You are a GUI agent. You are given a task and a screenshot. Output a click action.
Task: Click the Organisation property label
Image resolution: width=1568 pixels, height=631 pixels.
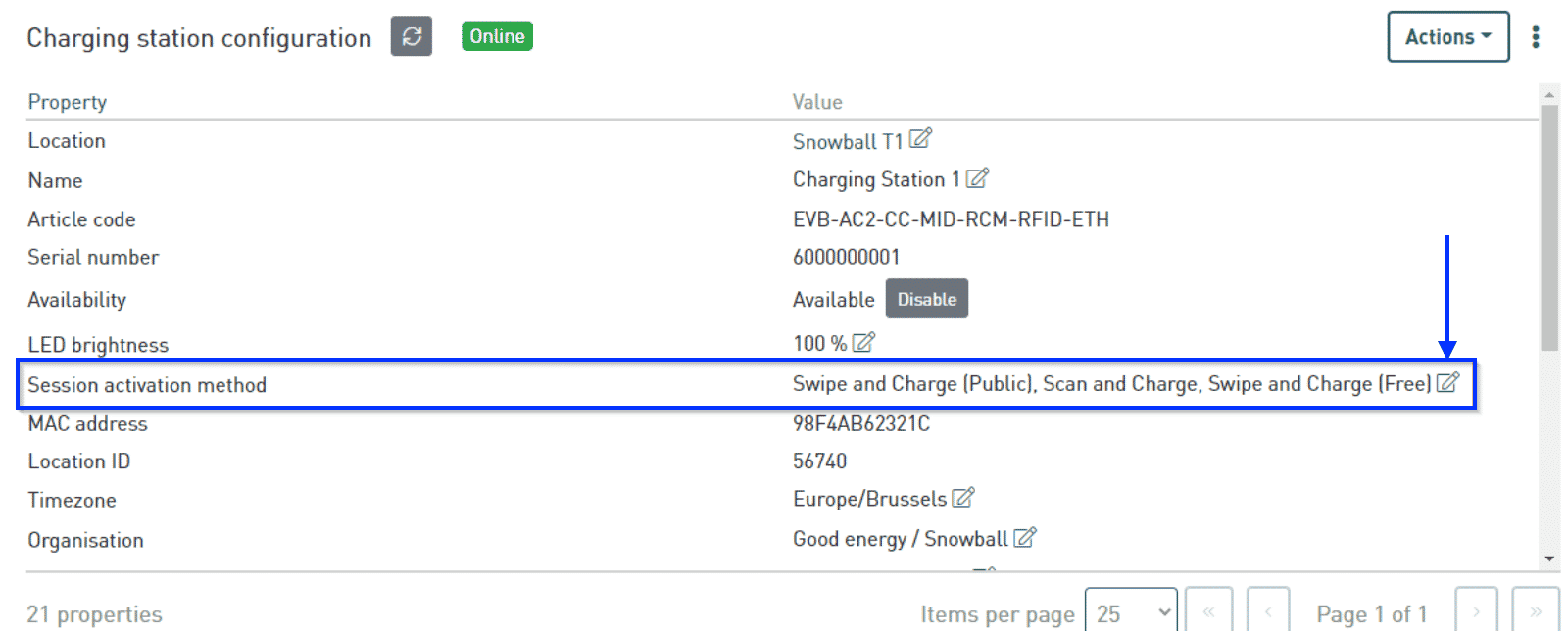coord(85,540)
